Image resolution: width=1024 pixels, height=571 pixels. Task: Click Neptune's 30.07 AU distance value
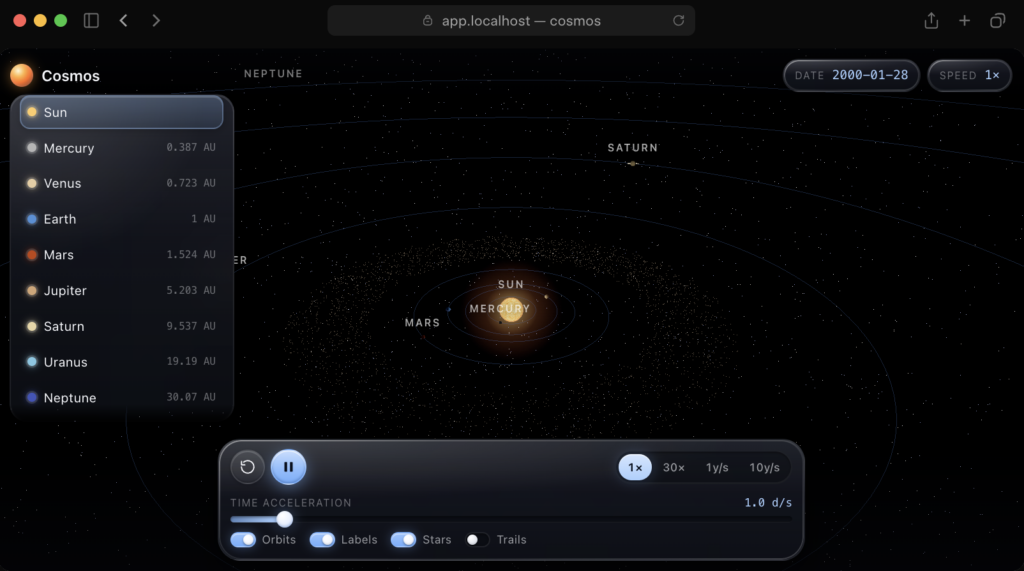(191, 397)
